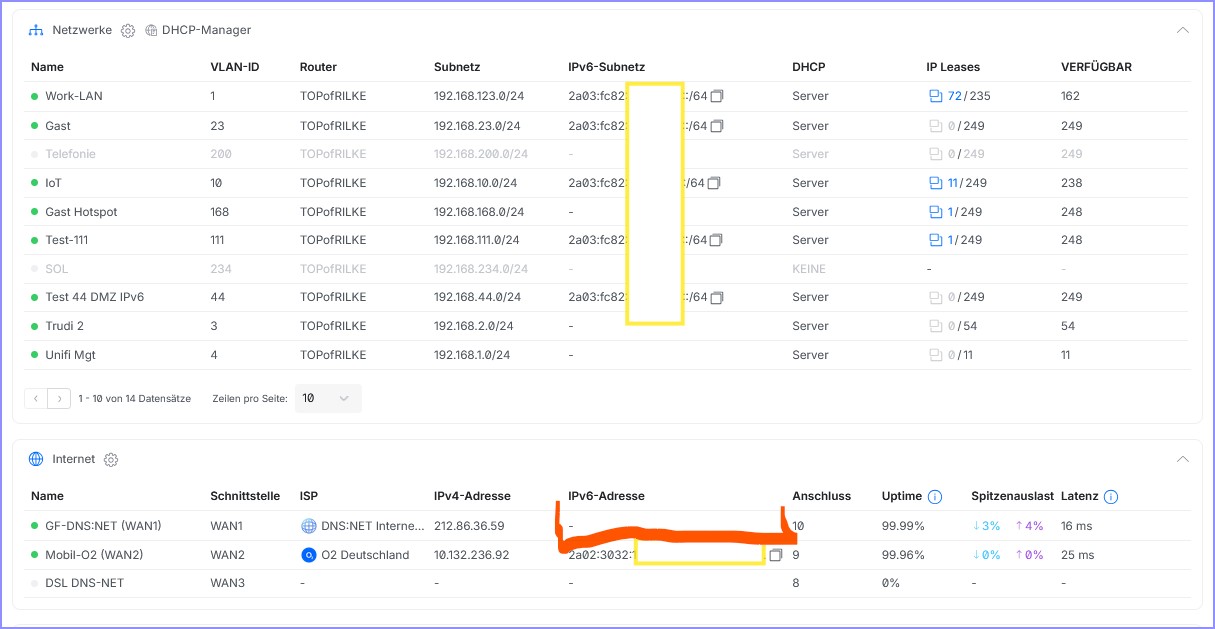Copy the Test-111 IPv6 subnet
The height and width of the screenshot is (629, 1215).
click(x=717, y=240)
